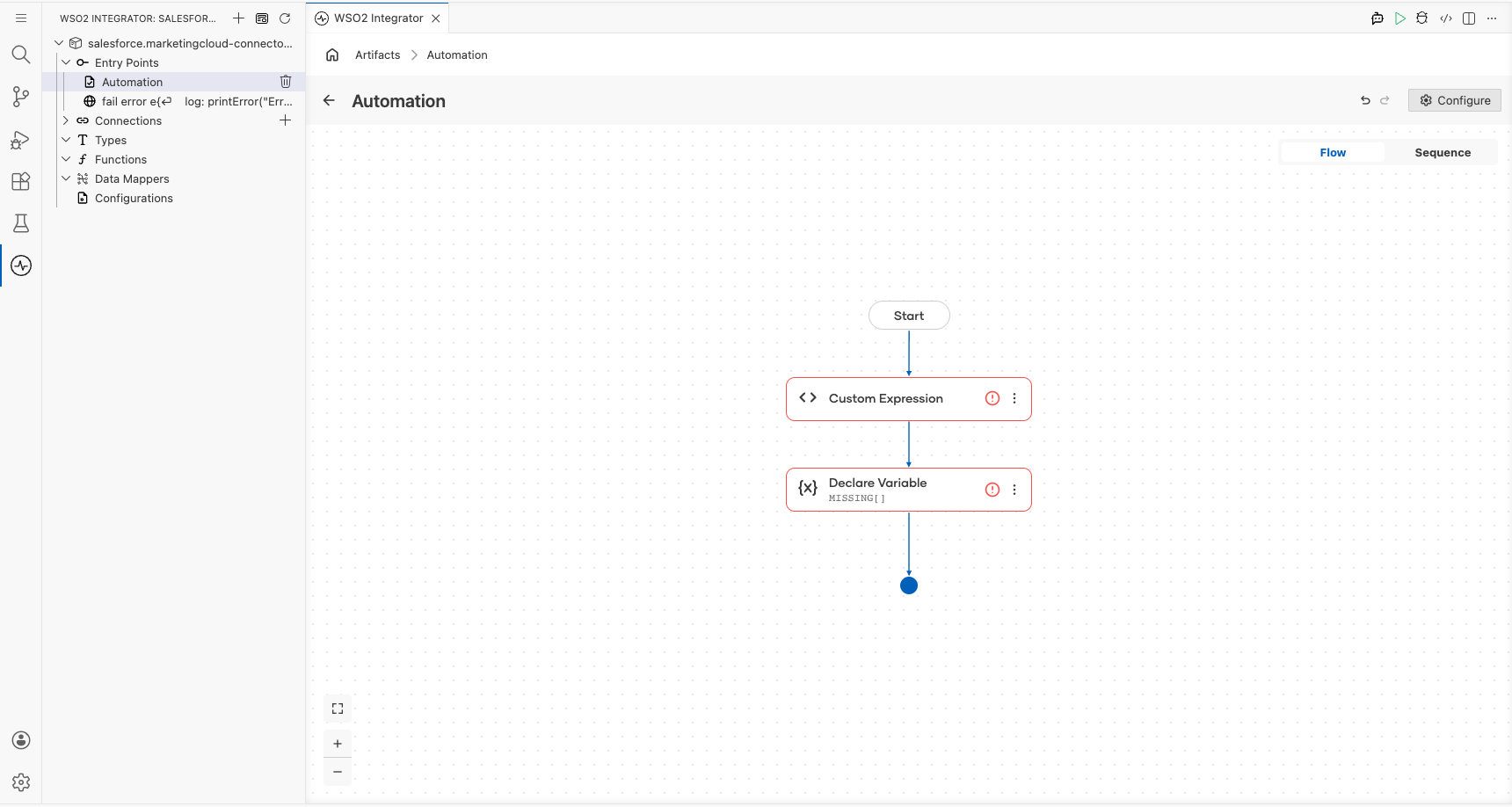Image resolution: width=1512 pixels, height=807 pixels.
Task: Undo the last flow change
Action: click(x=1365, y=100)
